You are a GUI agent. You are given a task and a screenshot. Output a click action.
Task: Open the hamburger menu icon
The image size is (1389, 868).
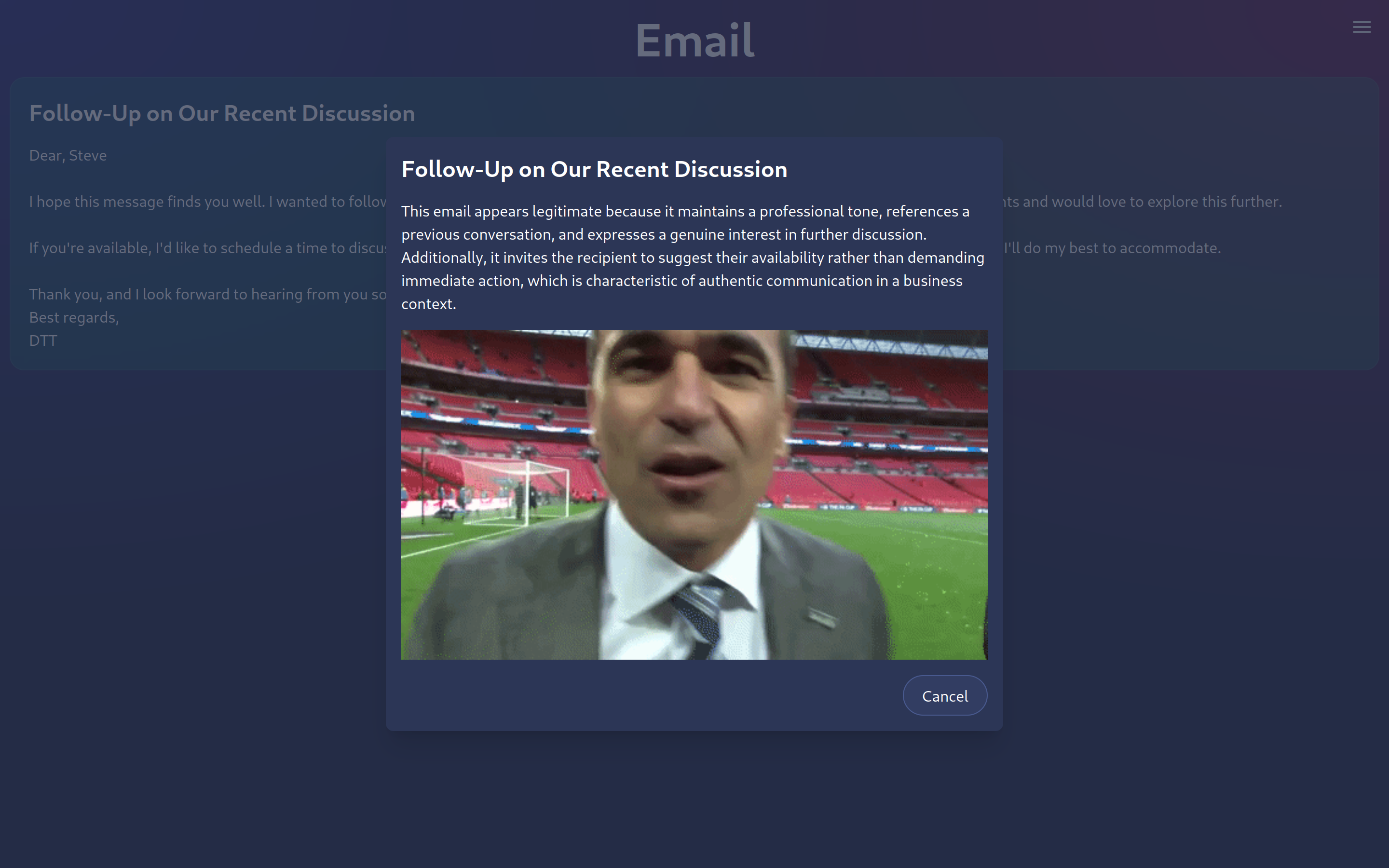pyautogui.click(x=1362, y=27)
